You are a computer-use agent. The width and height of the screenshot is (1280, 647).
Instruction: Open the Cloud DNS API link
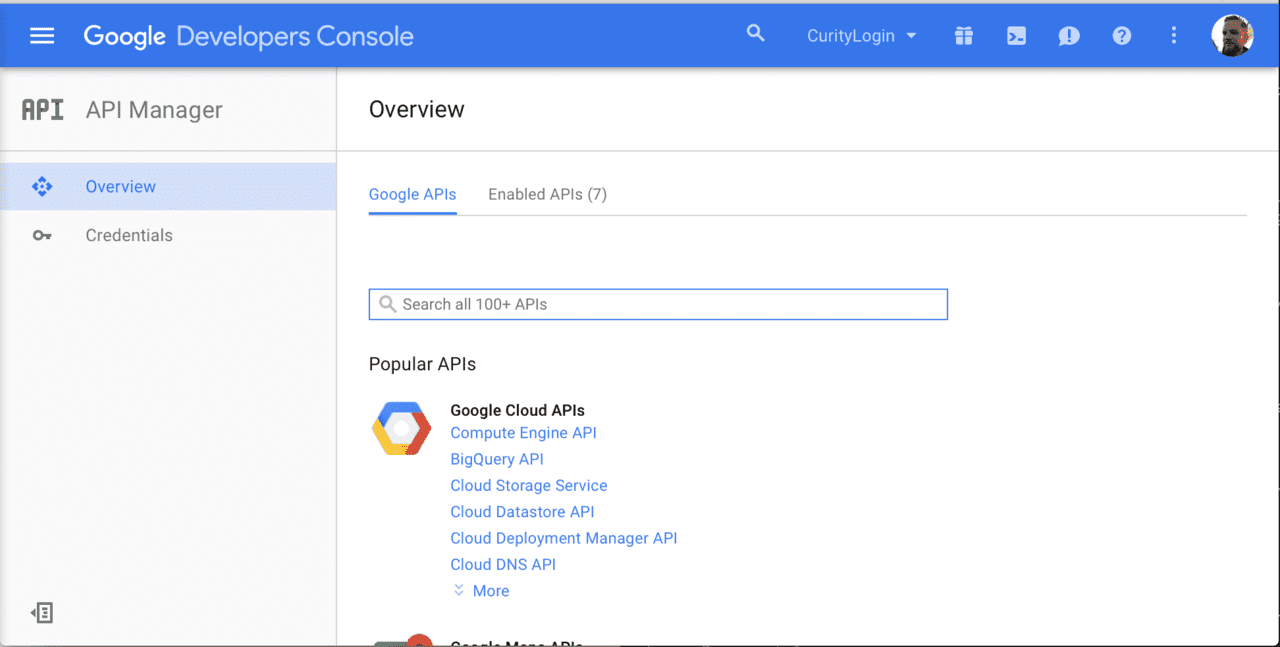tap(503, 564)
